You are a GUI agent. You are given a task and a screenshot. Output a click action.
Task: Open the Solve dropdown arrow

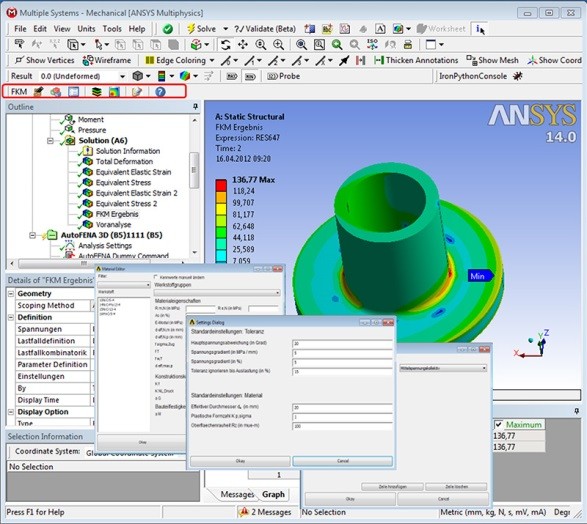225,29
